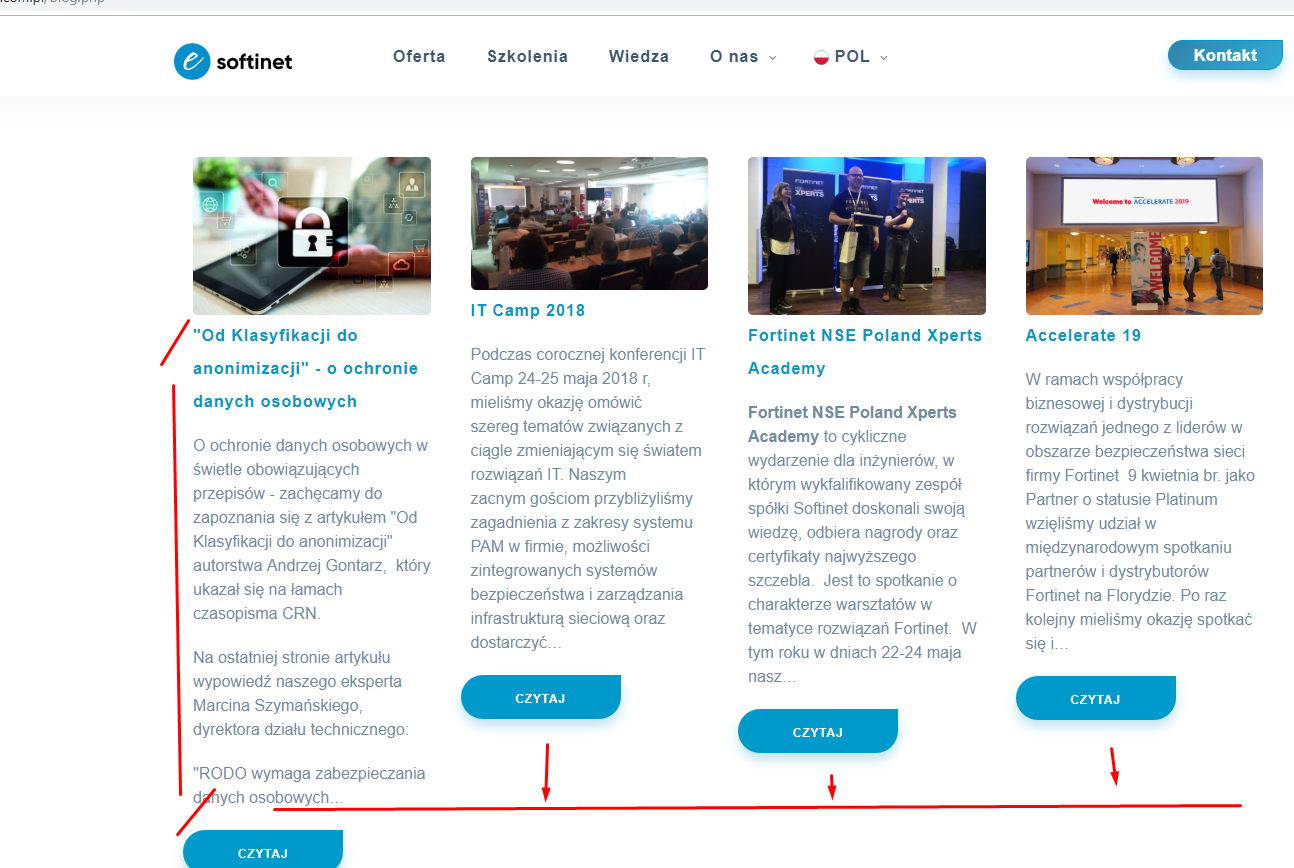
Task: Click the text "Partner o statusie Platinum"
Action: [1121, 499]
